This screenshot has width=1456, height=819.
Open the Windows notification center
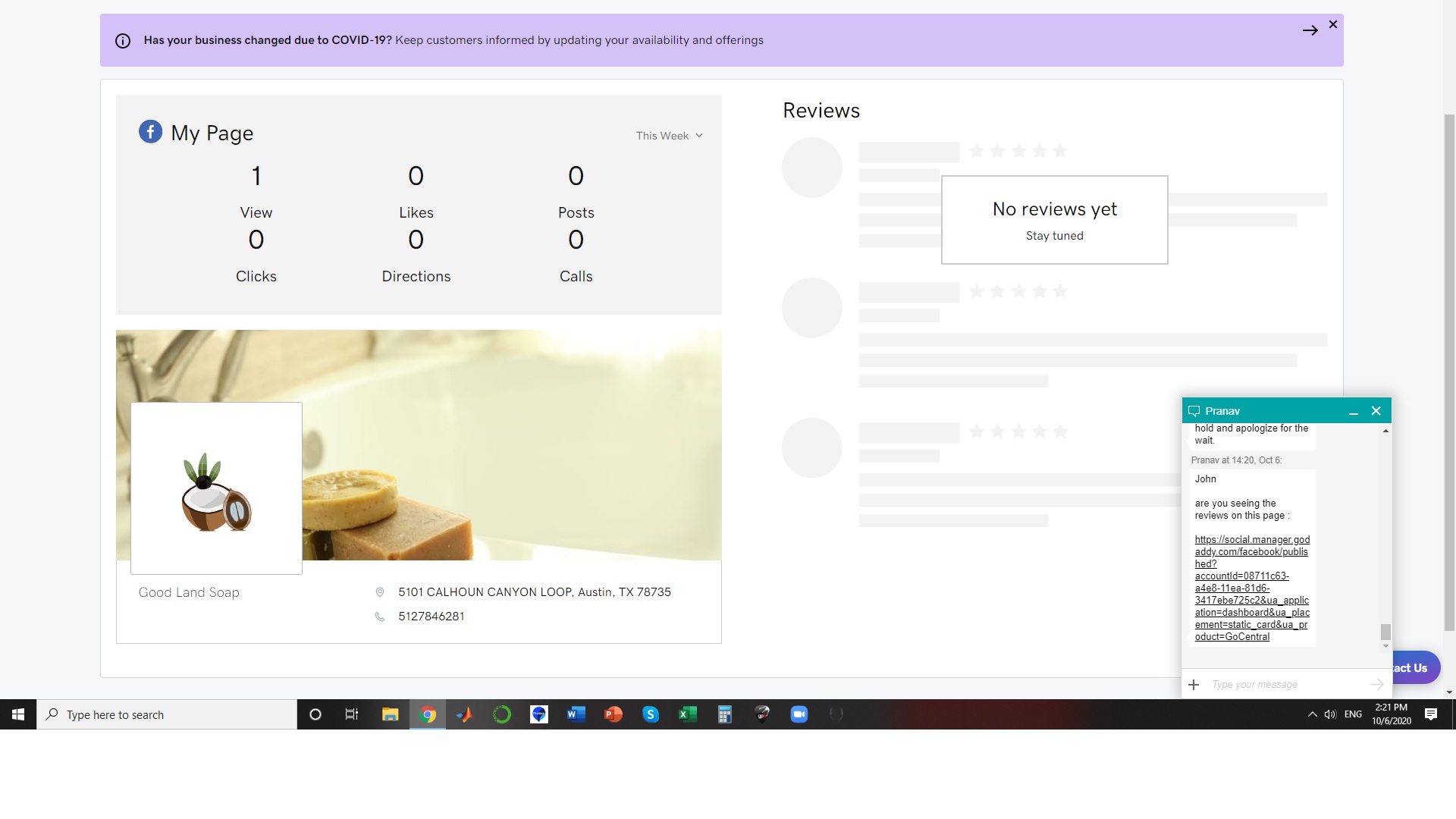coord(1431,714)
